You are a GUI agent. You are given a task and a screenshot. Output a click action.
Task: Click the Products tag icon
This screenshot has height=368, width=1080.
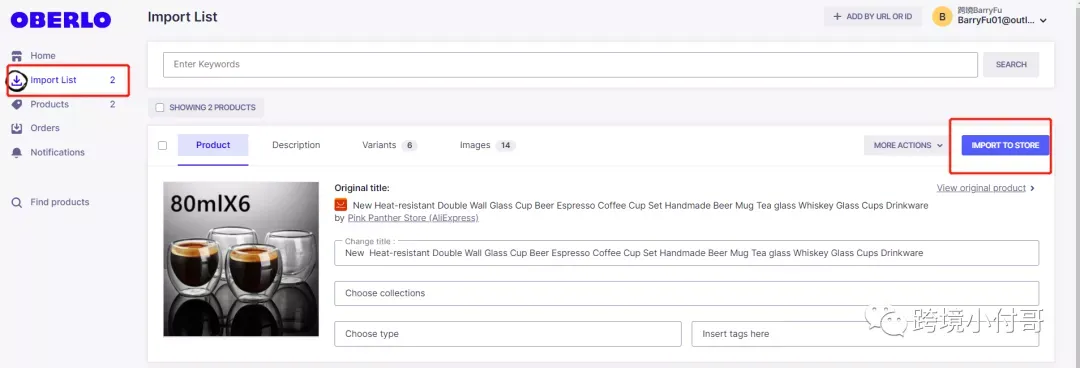[x=17, y=105]
